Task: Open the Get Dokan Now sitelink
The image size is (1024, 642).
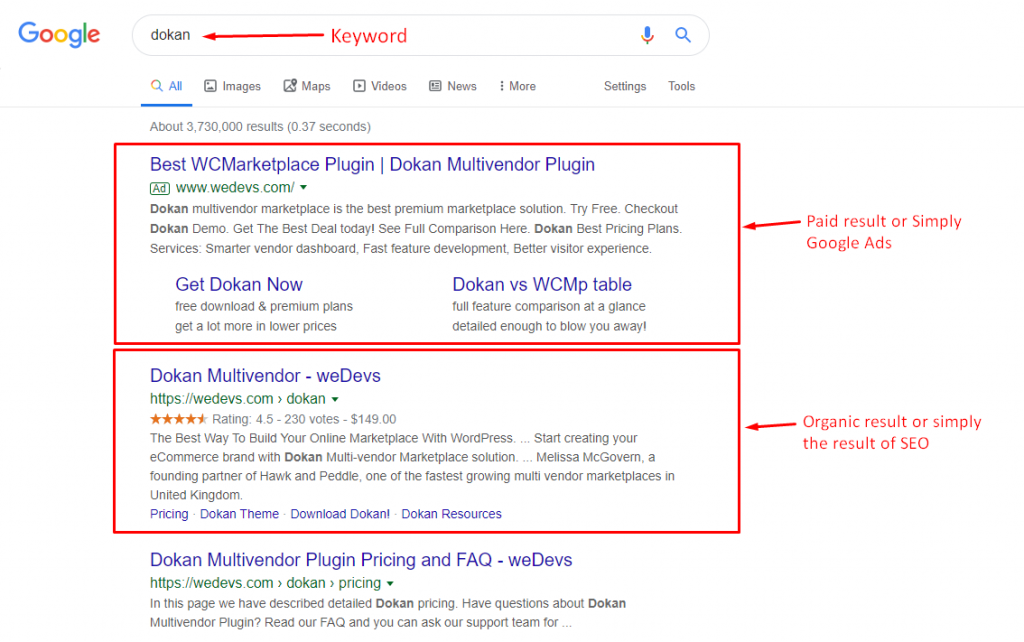Action: [x=239, y=285]
